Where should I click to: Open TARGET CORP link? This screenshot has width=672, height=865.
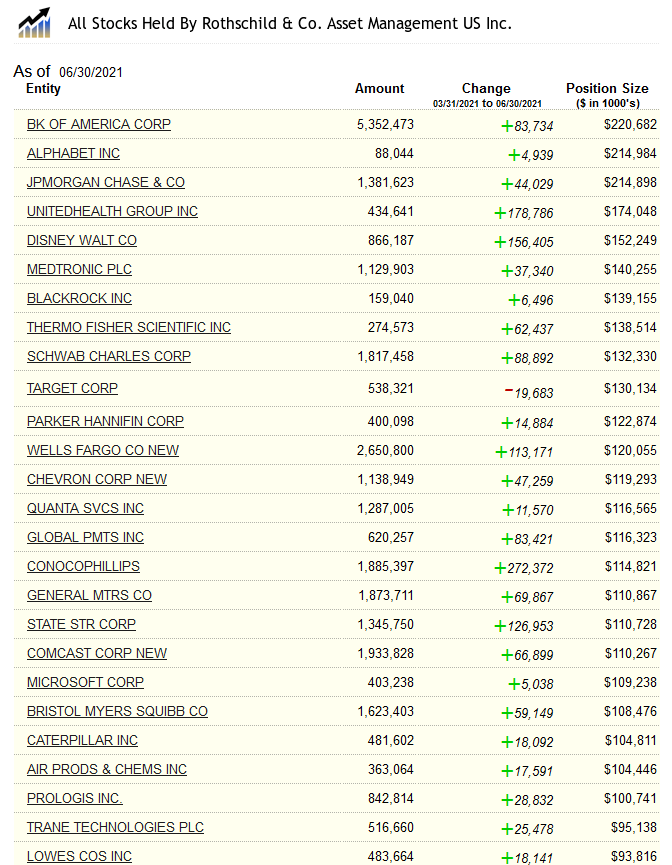(72, 388)
